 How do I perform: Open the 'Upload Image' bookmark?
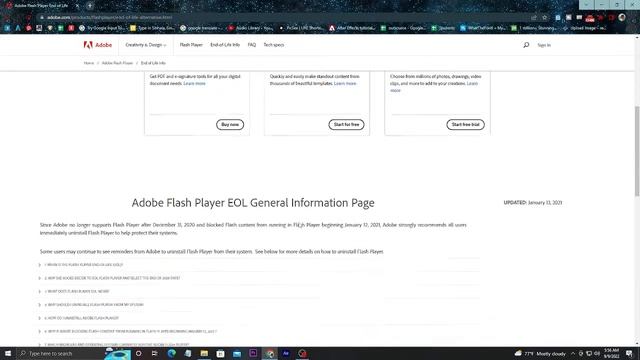[584, 28]
